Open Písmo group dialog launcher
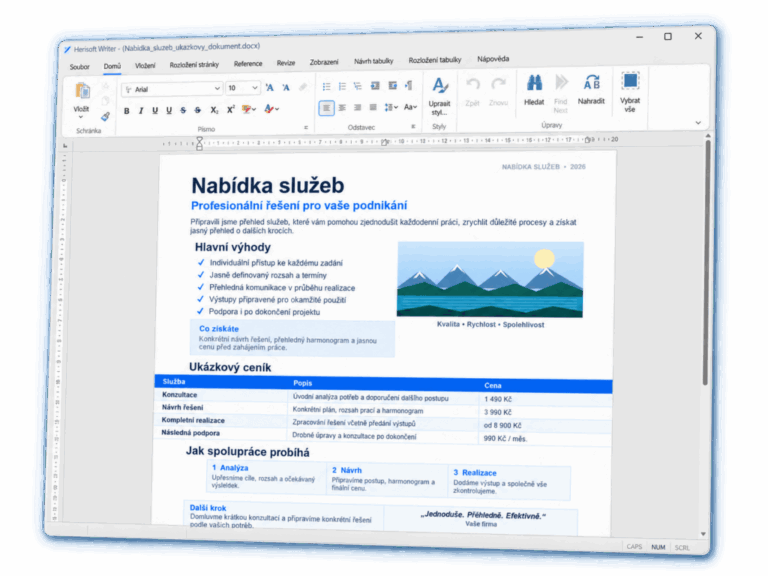768x576 pixels. pyautogui.click(x=306, y=127)
